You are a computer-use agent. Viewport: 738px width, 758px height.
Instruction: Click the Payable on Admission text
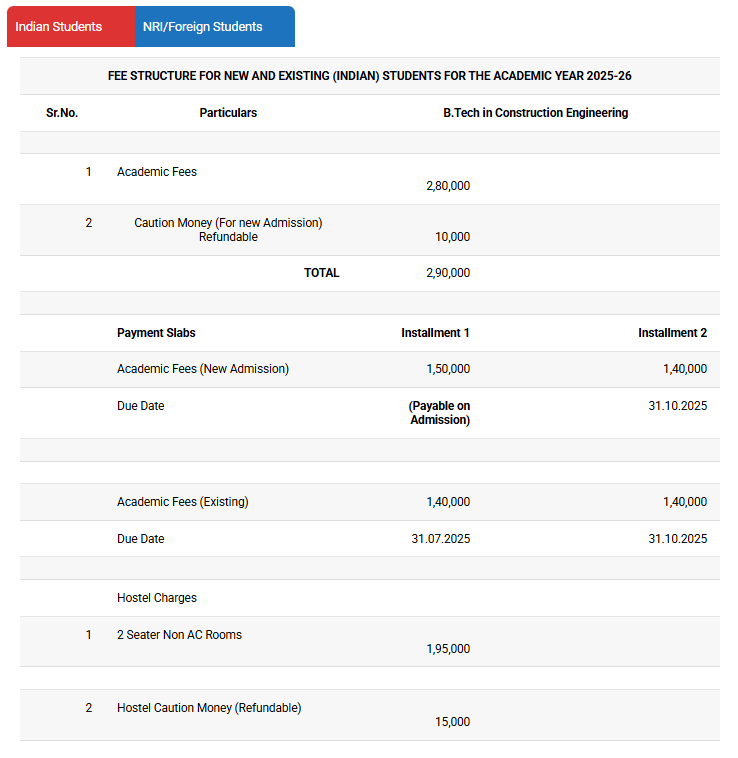click(x=439, y=413)
